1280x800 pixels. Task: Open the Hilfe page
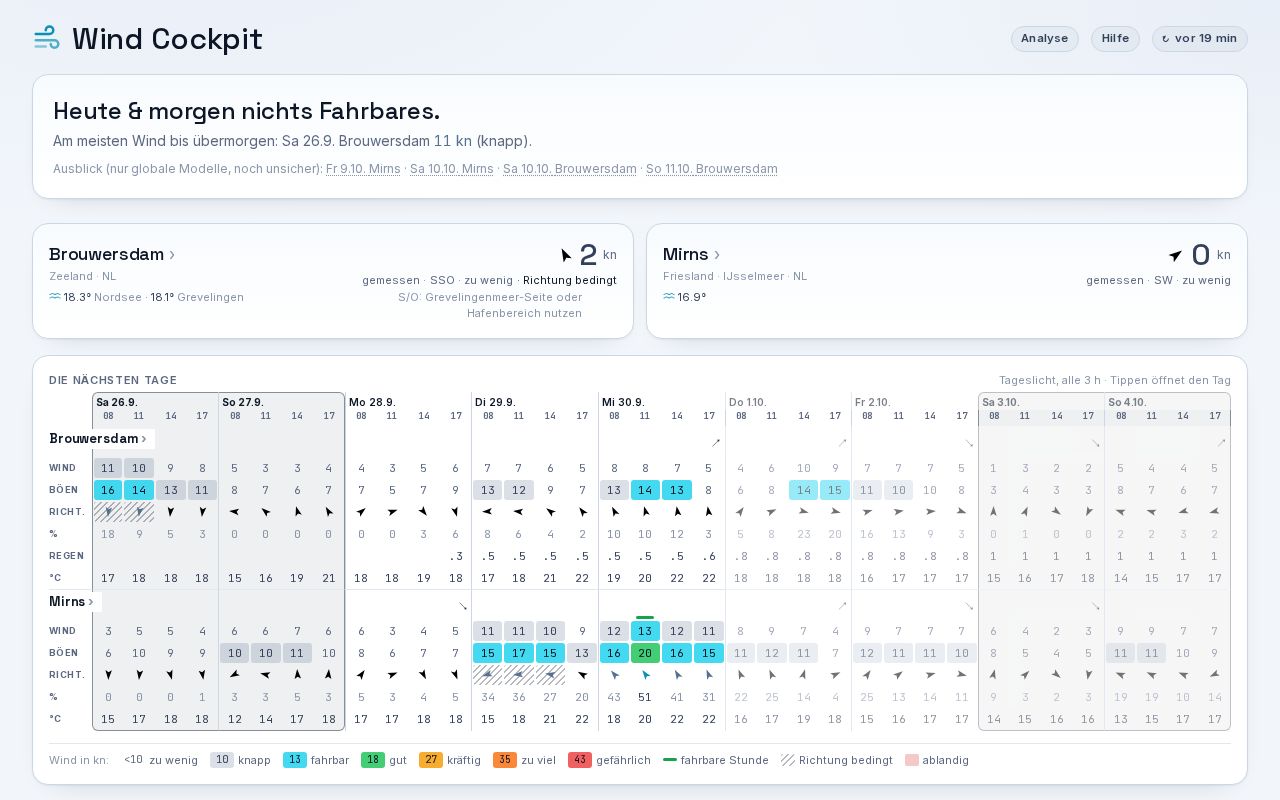click(x=1115, y=39)
